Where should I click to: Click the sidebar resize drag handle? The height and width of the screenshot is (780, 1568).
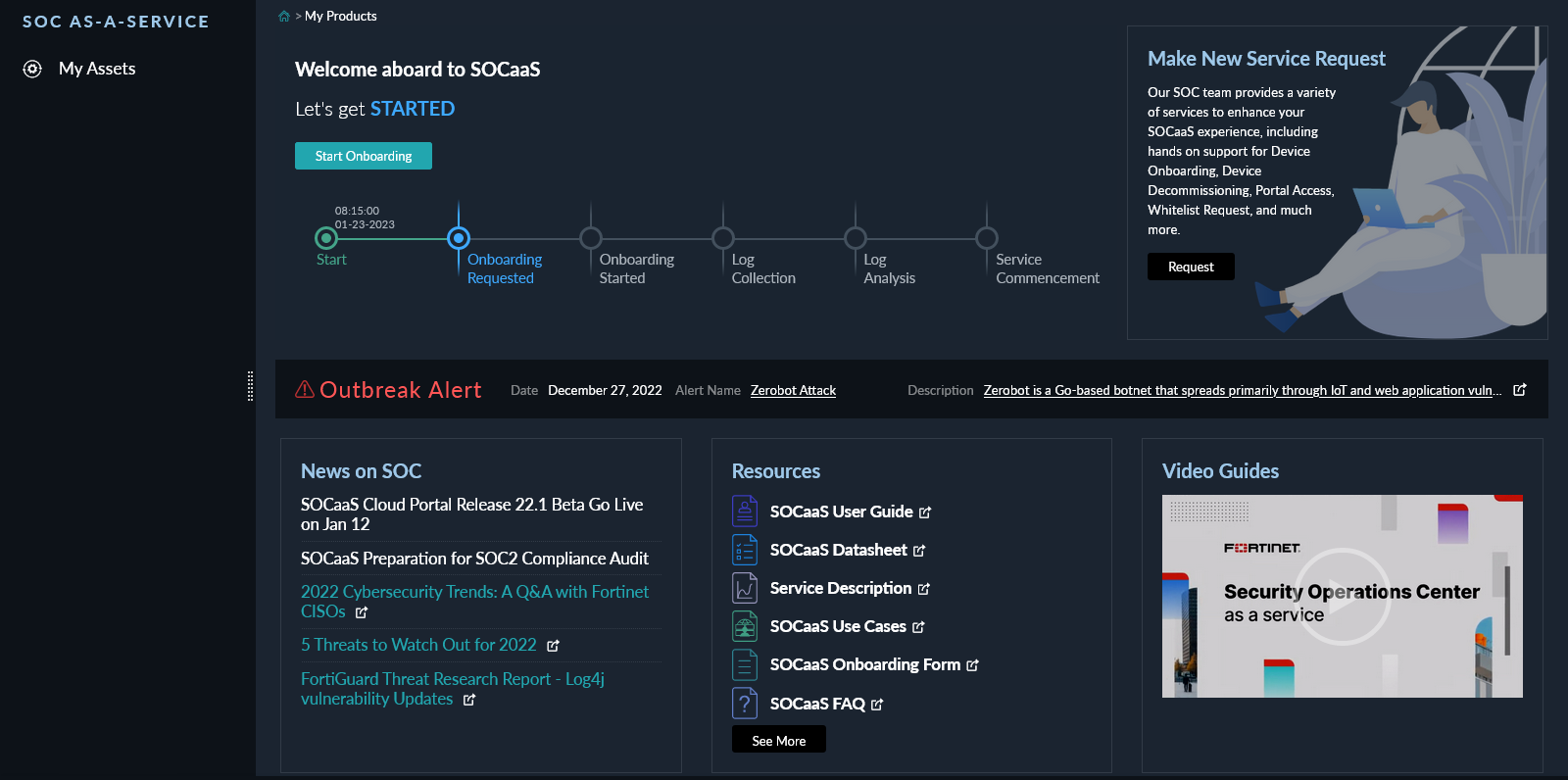(x=250, y=386)
